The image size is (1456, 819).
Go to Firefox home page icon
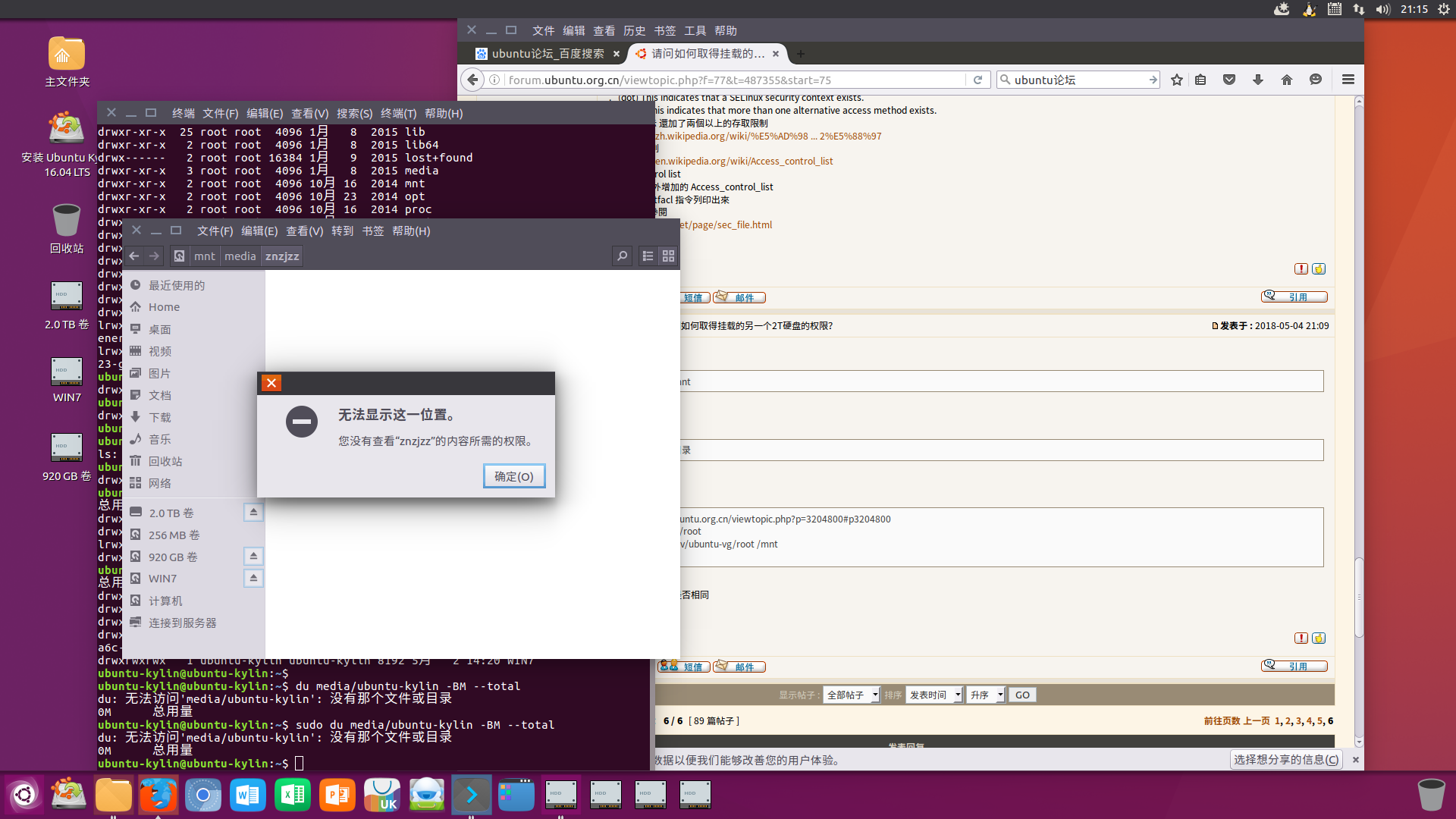coord(1287,80)
